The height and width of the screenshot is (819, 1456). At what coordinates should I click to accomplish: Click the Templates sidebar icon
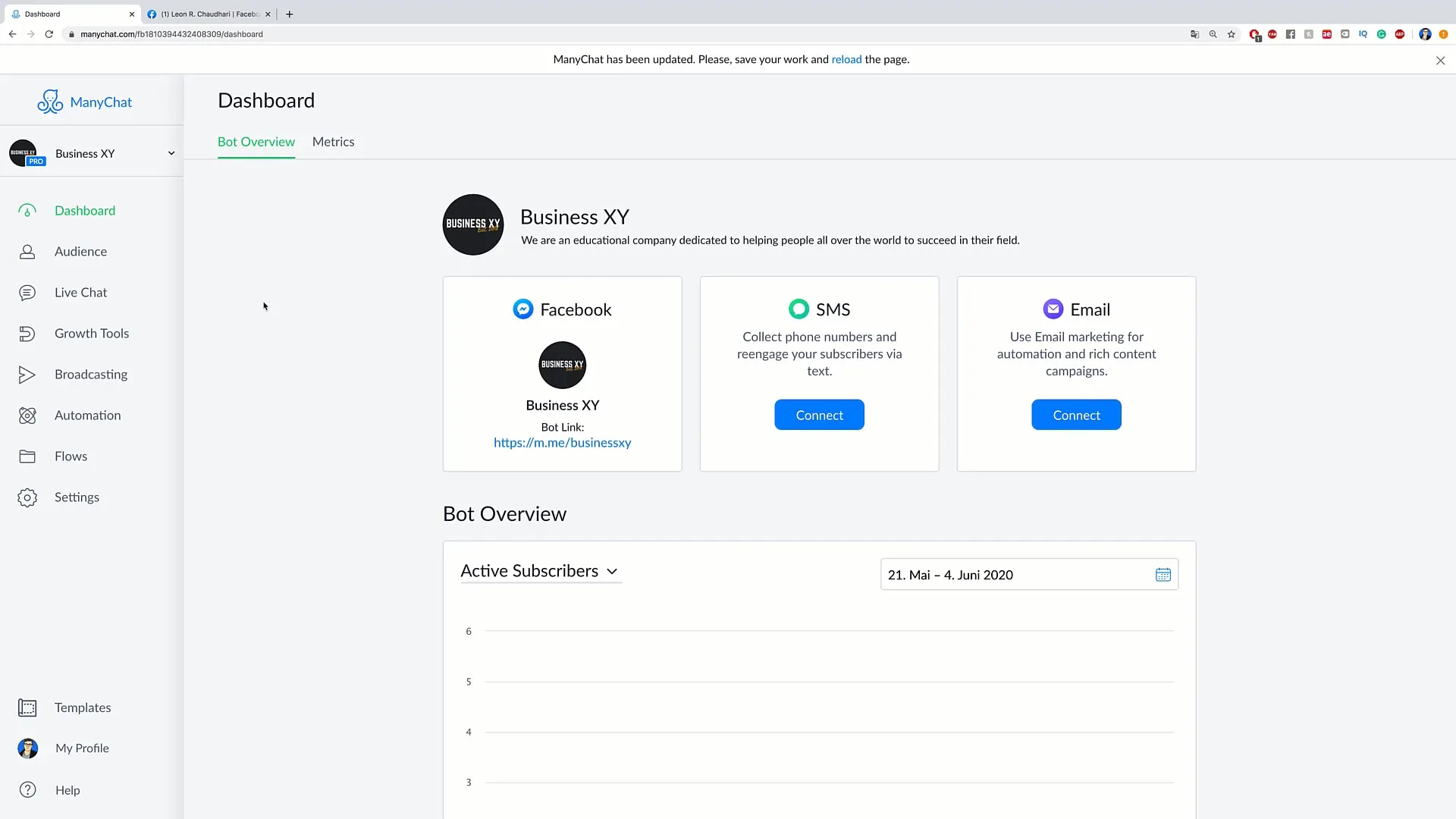click(x=27, y=707)
